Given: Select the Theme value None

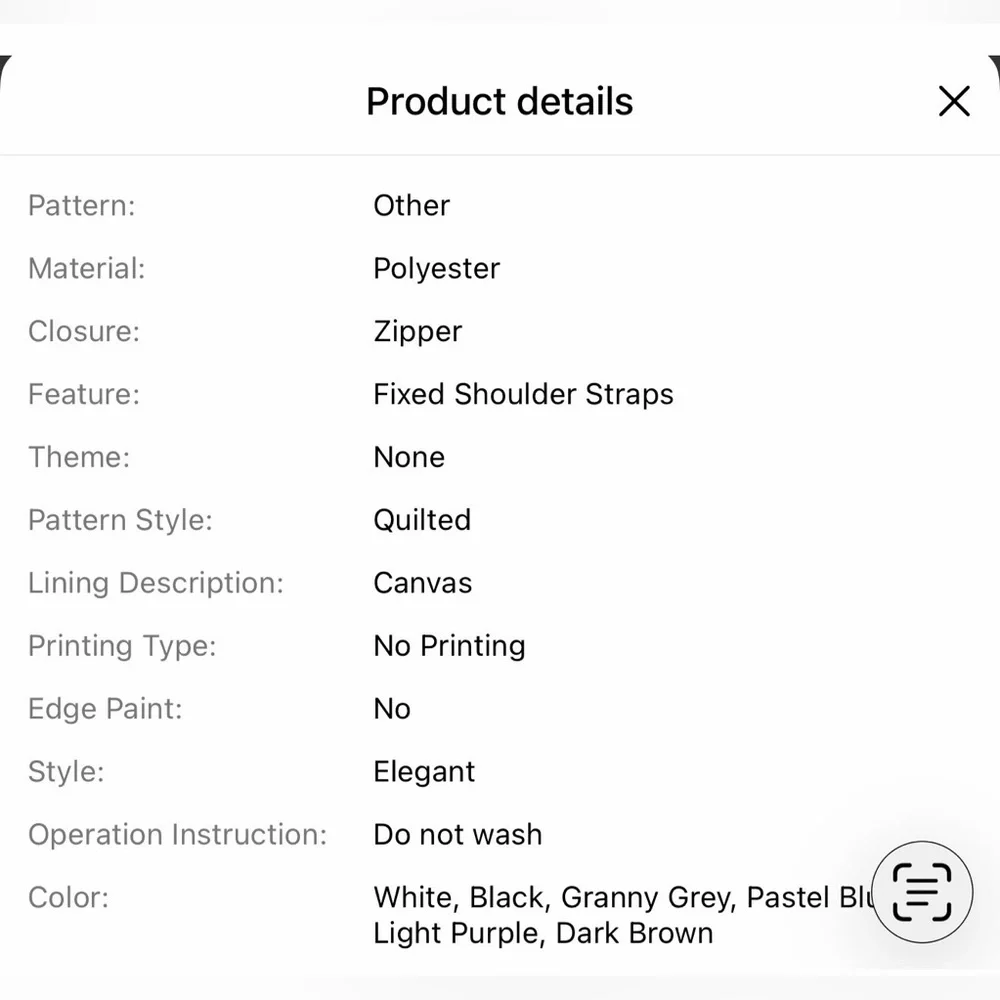Looking at the screenshot, I should (409, 457).
